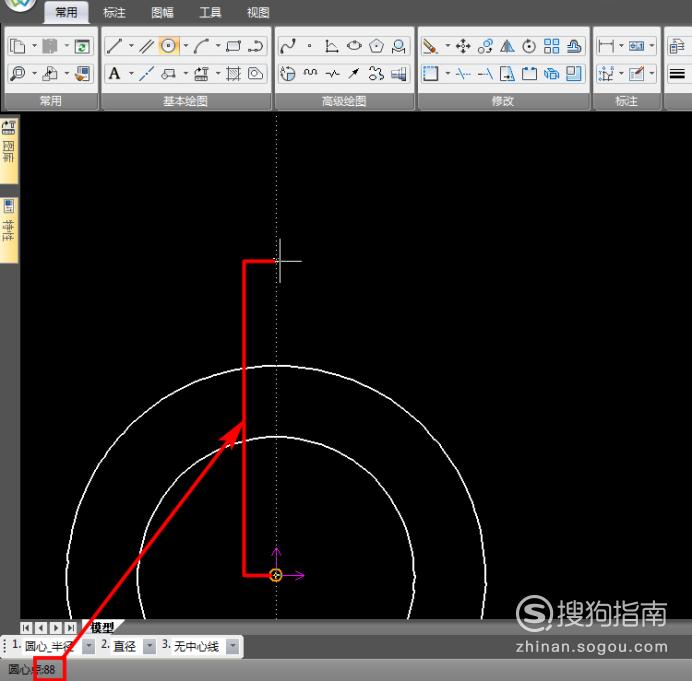Select the Arc drawing tool
Image resolution: width=692 pixels, height=681 pixels.
(202, 46)
